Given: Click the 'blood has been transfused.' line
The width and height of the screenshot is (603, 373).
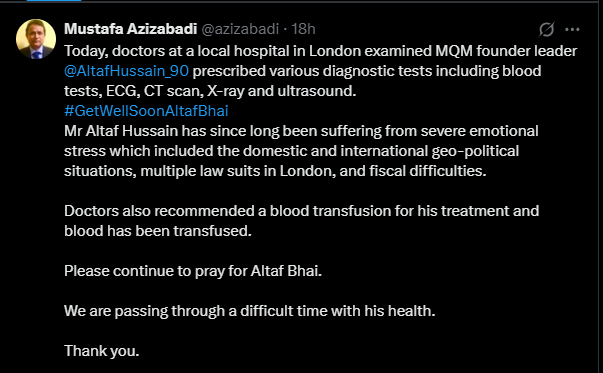Looking at the screenshot, I should (x=158, y=231).
